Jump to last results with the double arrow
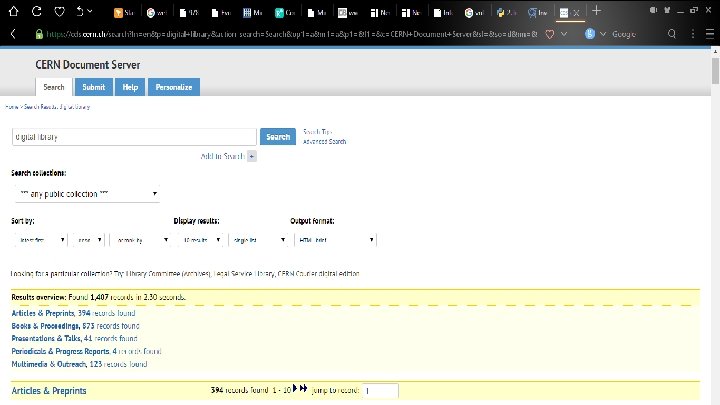This screenshot has width=720, height=405. click(x=303, y=388)
